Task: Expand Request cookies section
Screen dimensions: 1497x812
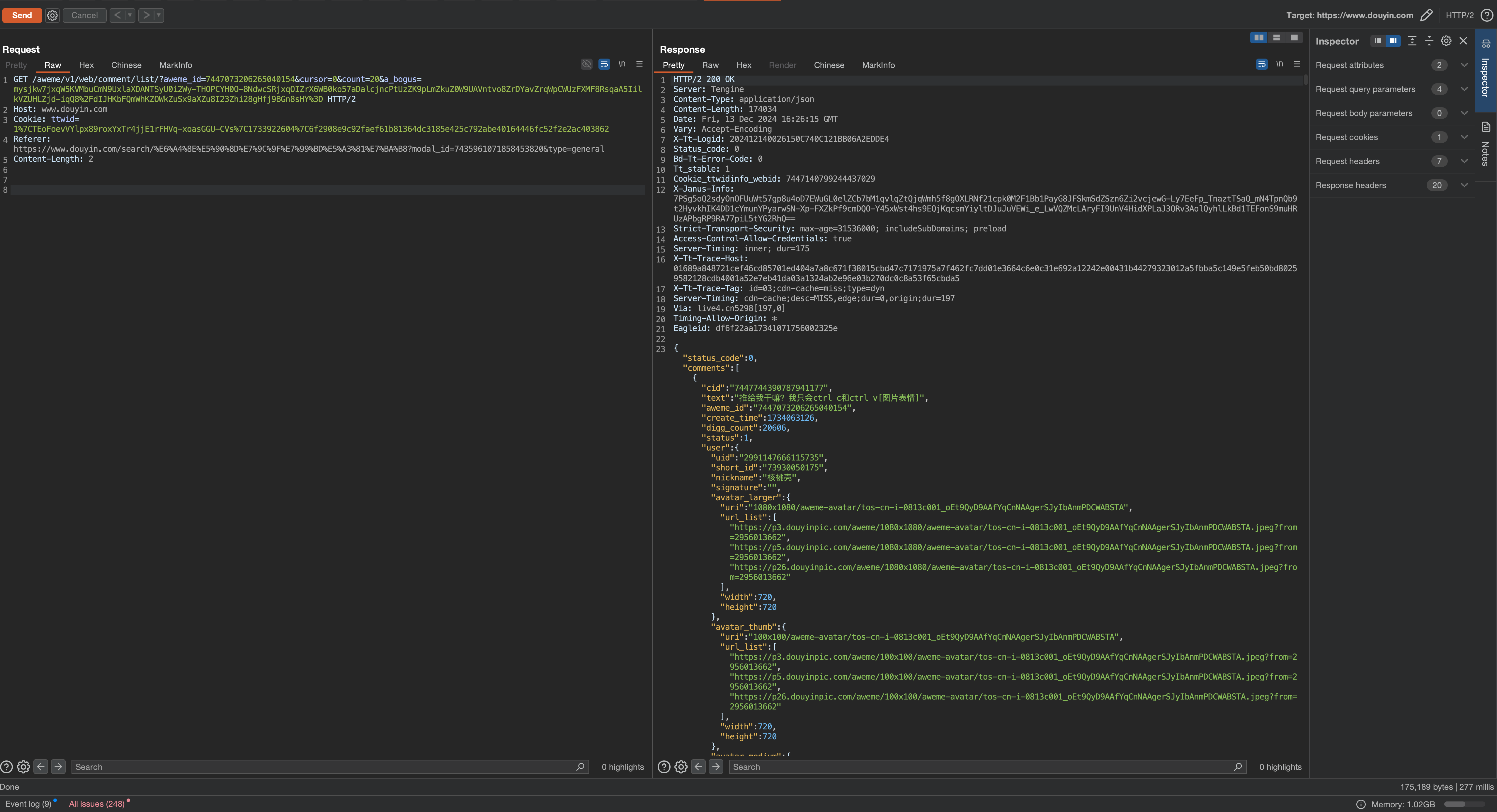Action: tap(1392, 137)
